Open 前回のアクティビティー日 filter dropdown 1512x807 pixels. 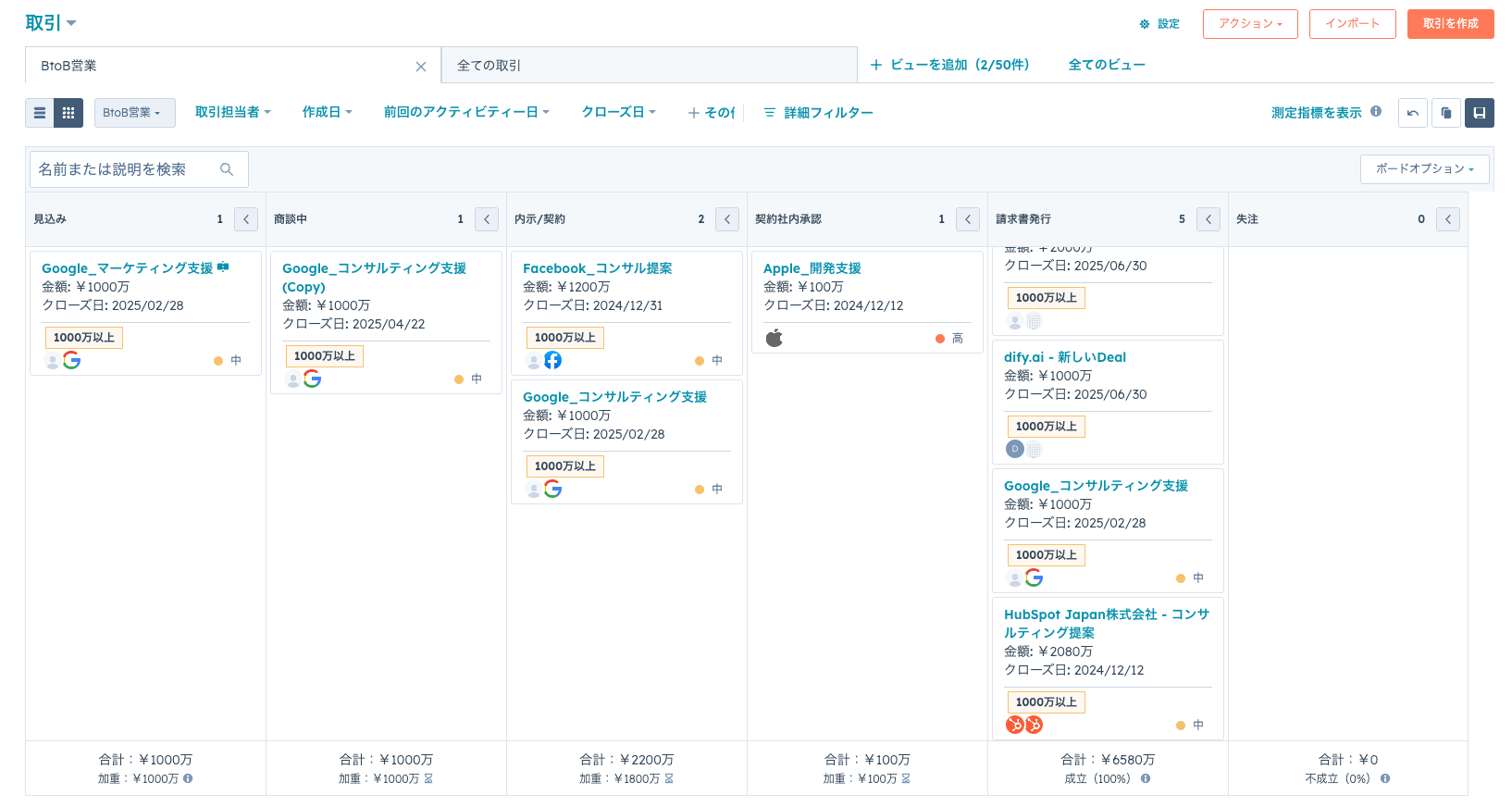pyautogui.click(x=466, y=112)
